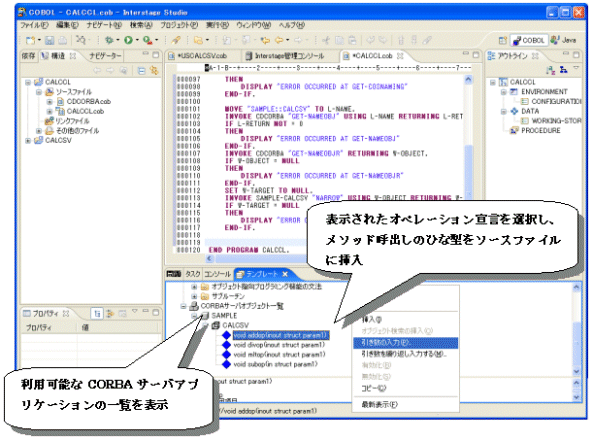
Task: Click the yellow Back navigation arrow icon
Action: [x=279, y=40]
